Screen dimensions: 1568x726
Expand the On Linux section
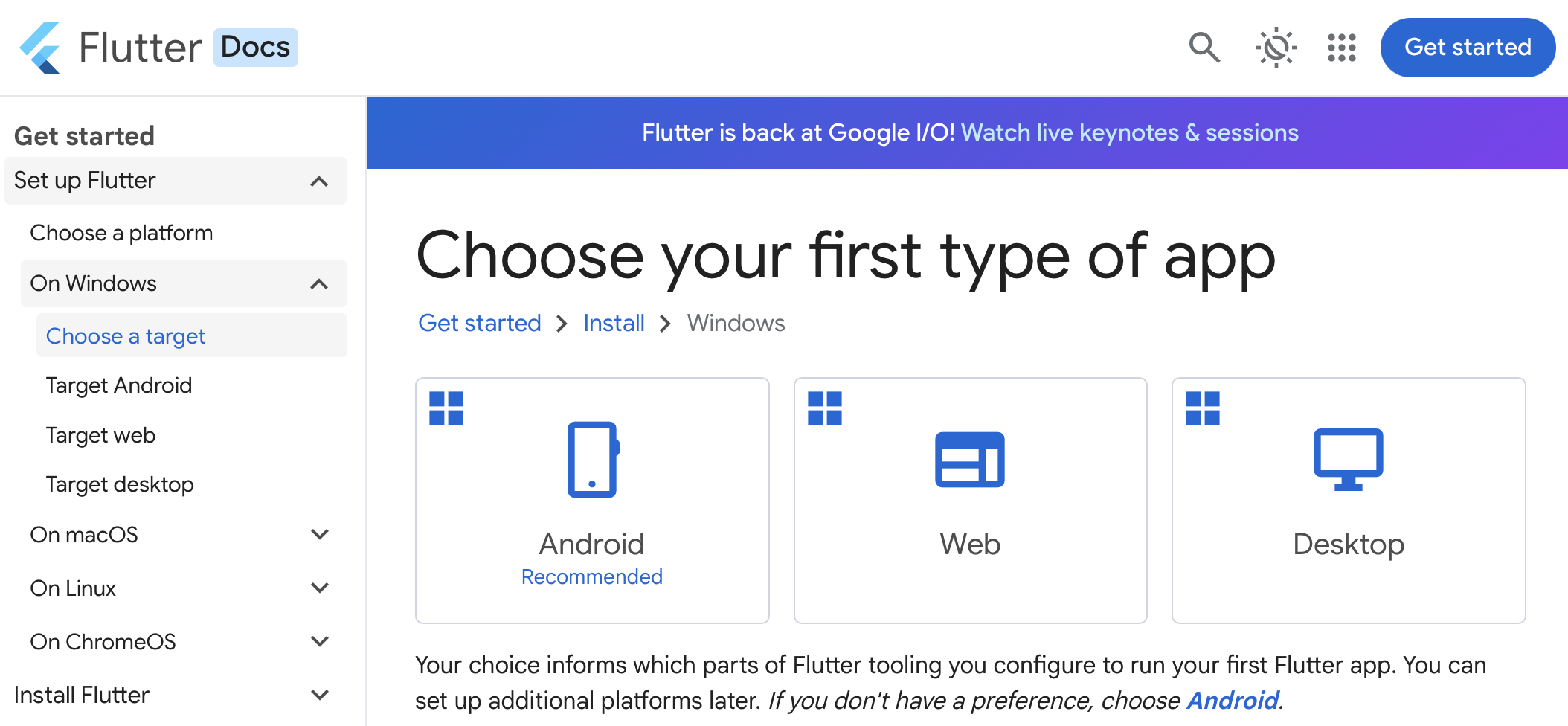pyautogui.click(x=320, y=588)
